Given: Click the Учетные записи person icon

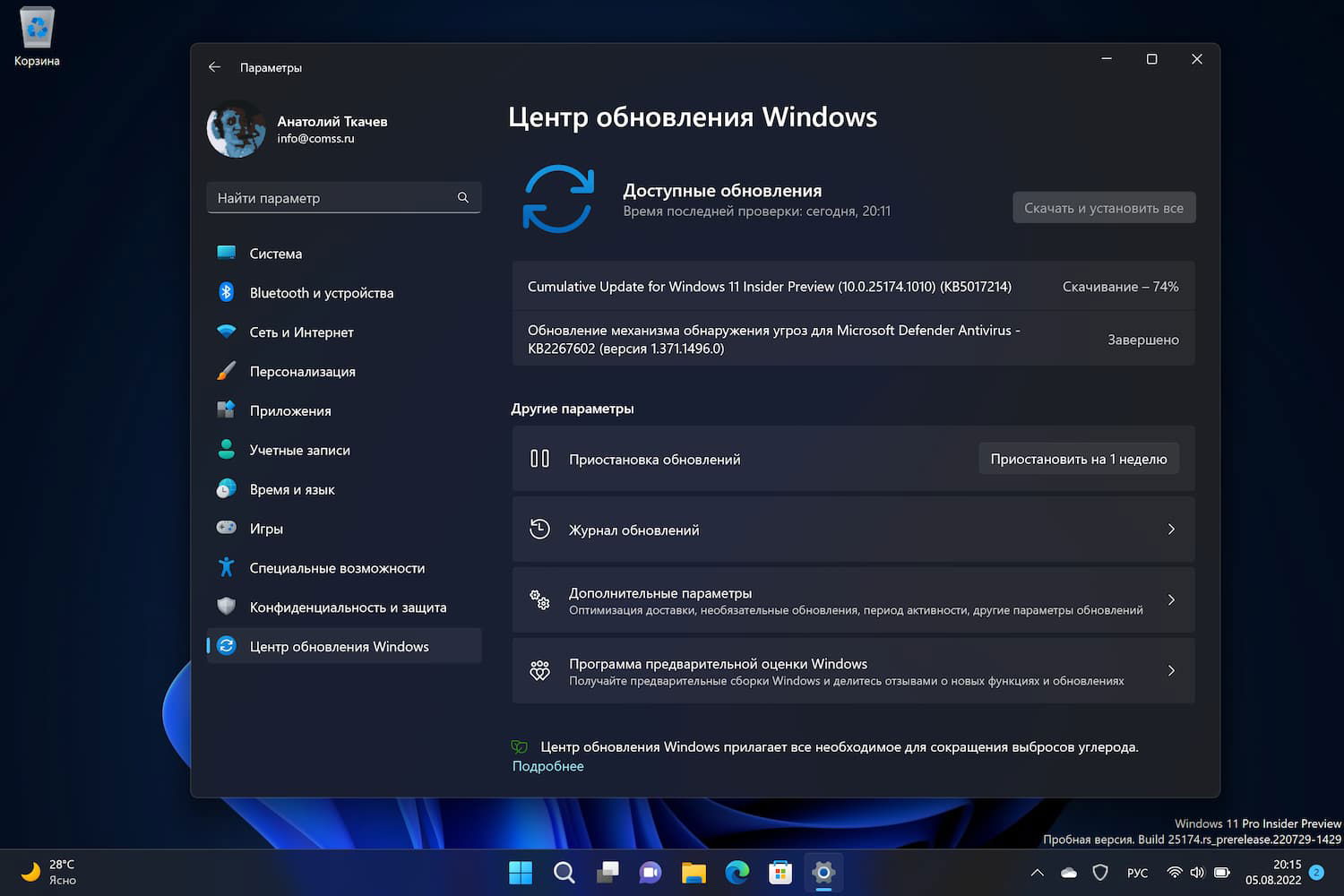Looking at the screenshot, I should 227,450.
